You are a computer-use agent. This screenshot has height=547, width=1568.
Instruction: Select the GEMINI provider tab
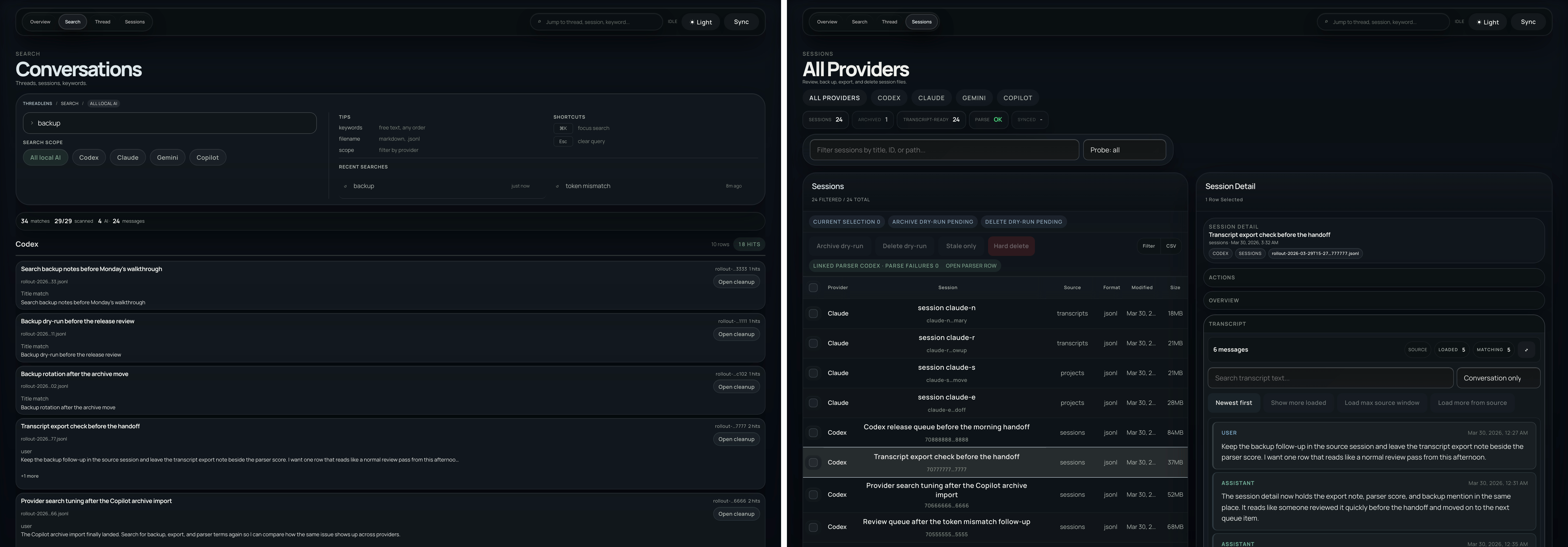tap(973, 97)
